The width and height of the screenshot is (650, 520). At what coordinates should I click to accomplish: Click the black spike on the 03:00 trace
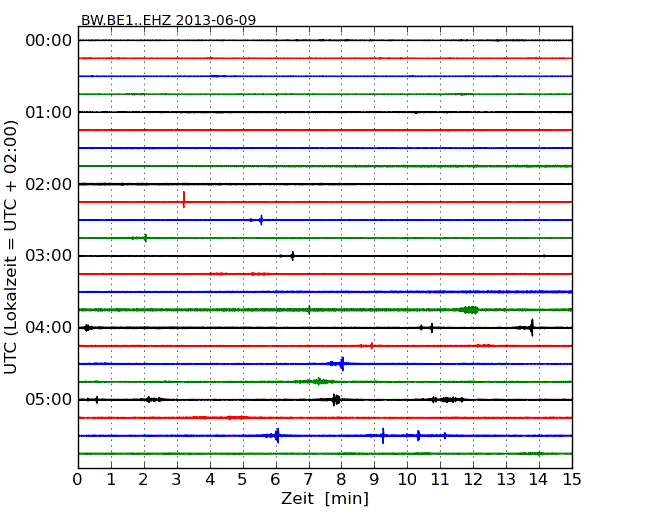click(x=292, y=256)
